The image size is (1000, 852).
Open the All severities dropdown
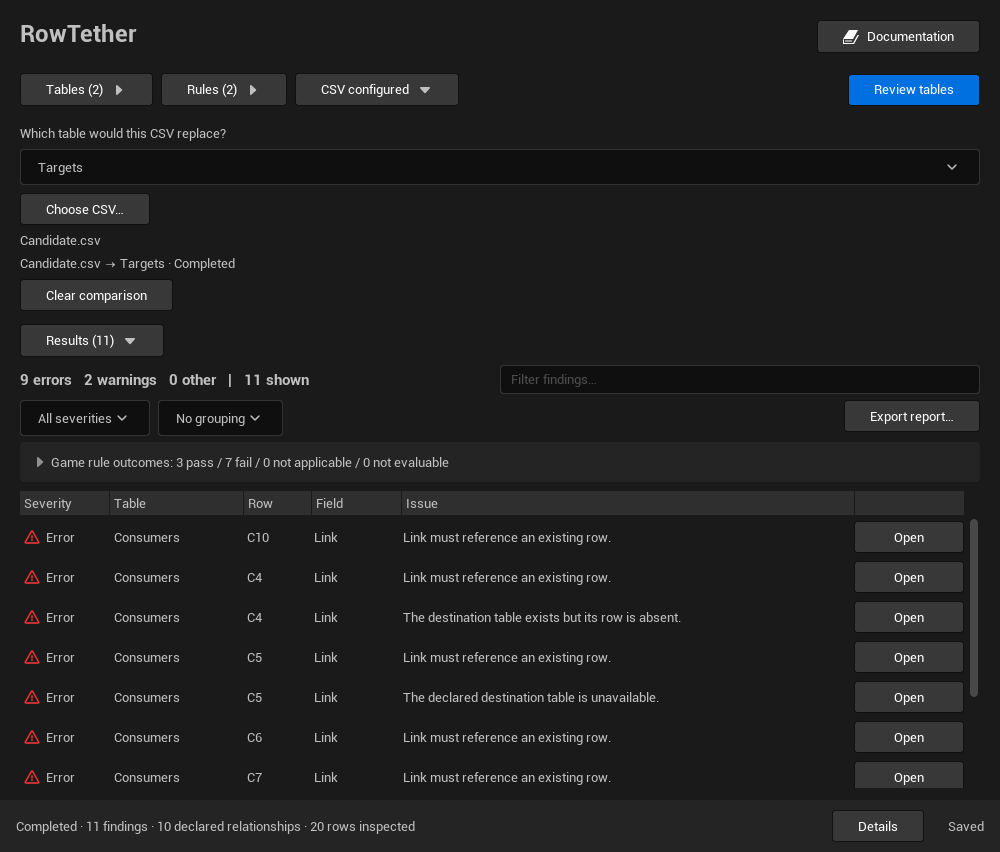click(85, 418)
